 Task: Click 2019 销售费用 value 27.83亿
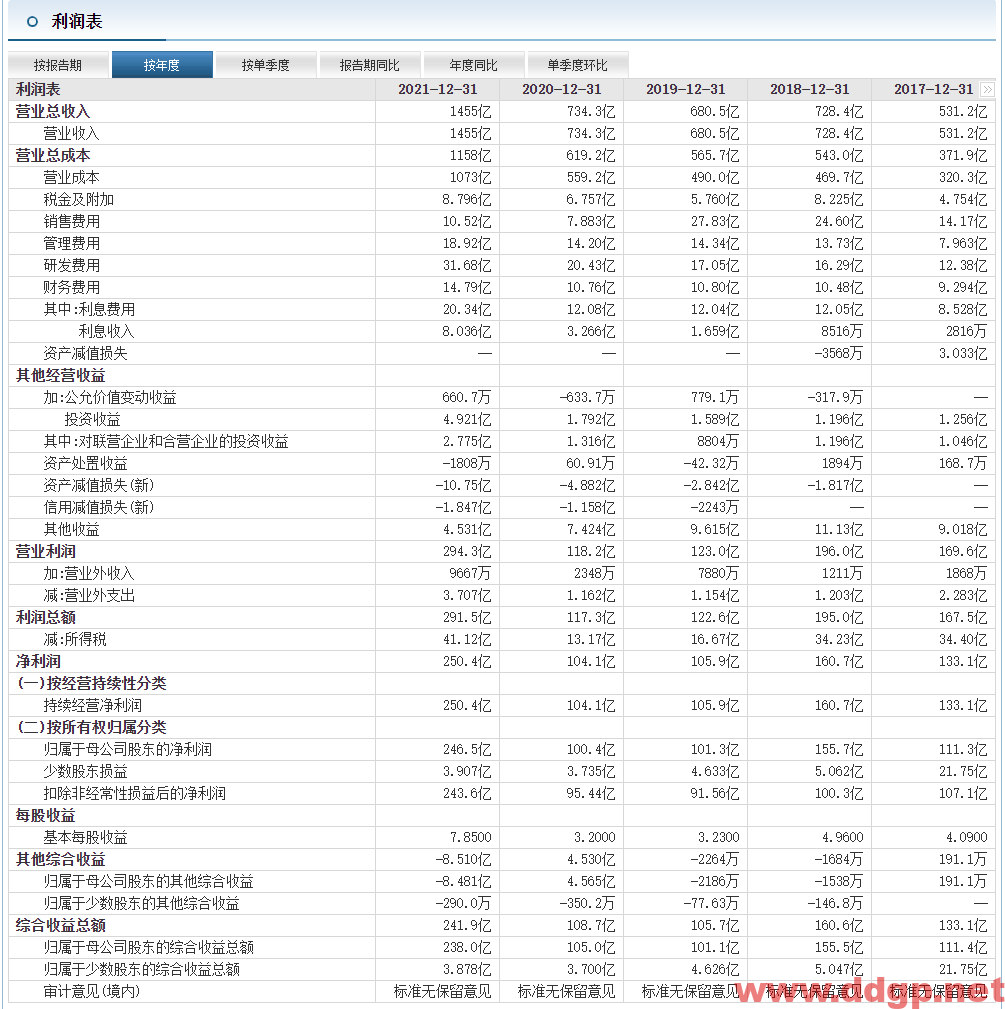click(x=715, y=221)
